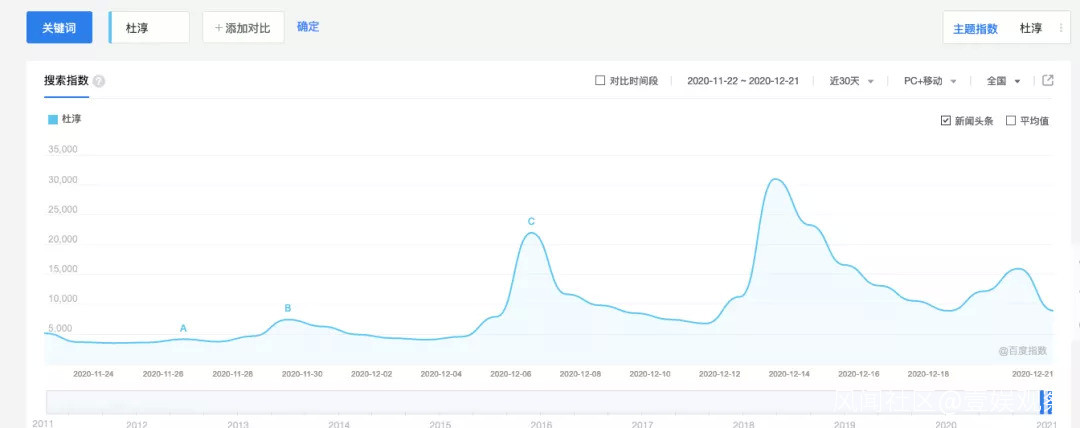Click the 确定 link
Viewport: 1080px width, 428px height.
[308, 27]
